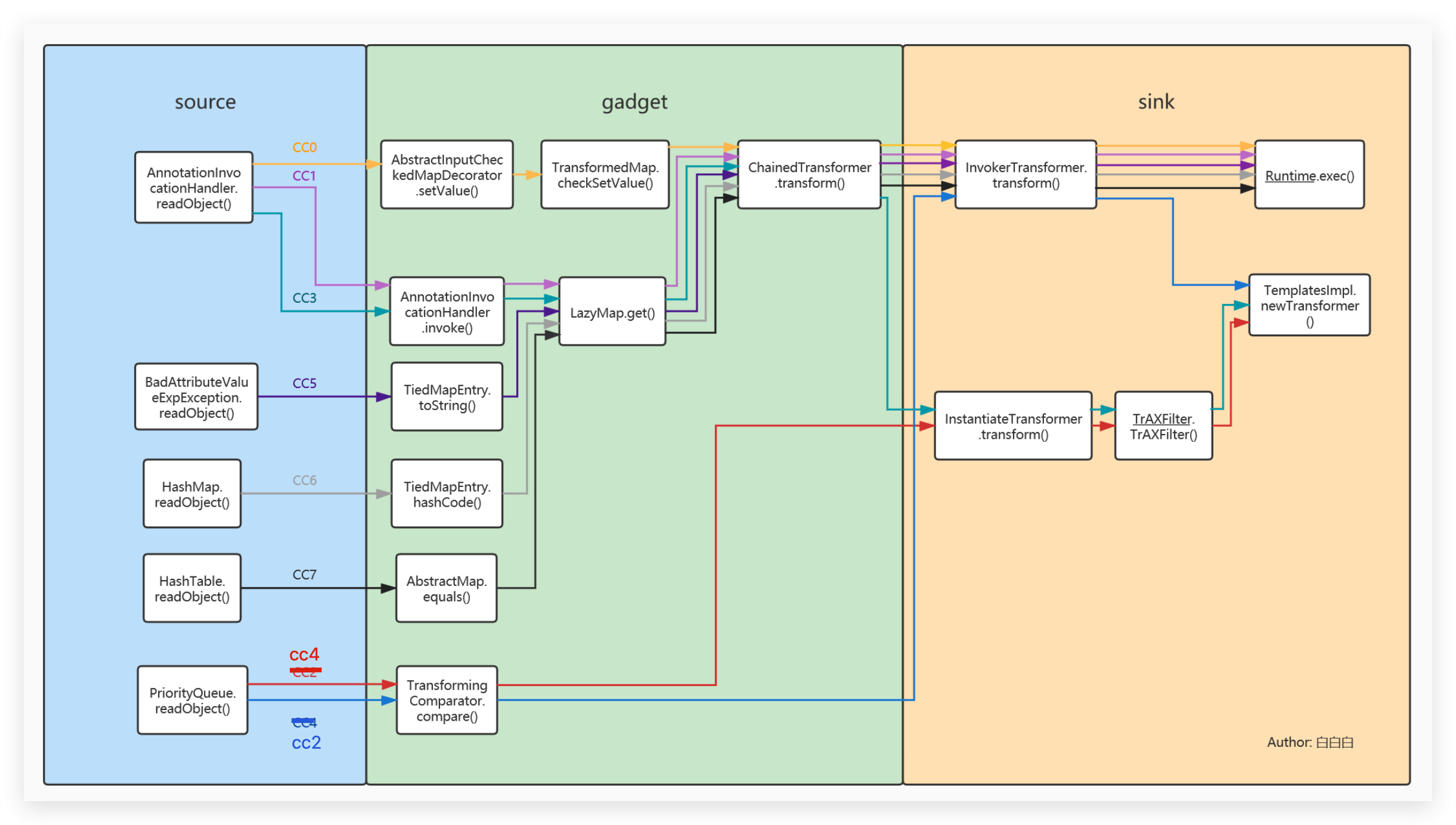Screen dimensions: 1456x825
Task: Click the sink column heading
Action: [1156, 102]
